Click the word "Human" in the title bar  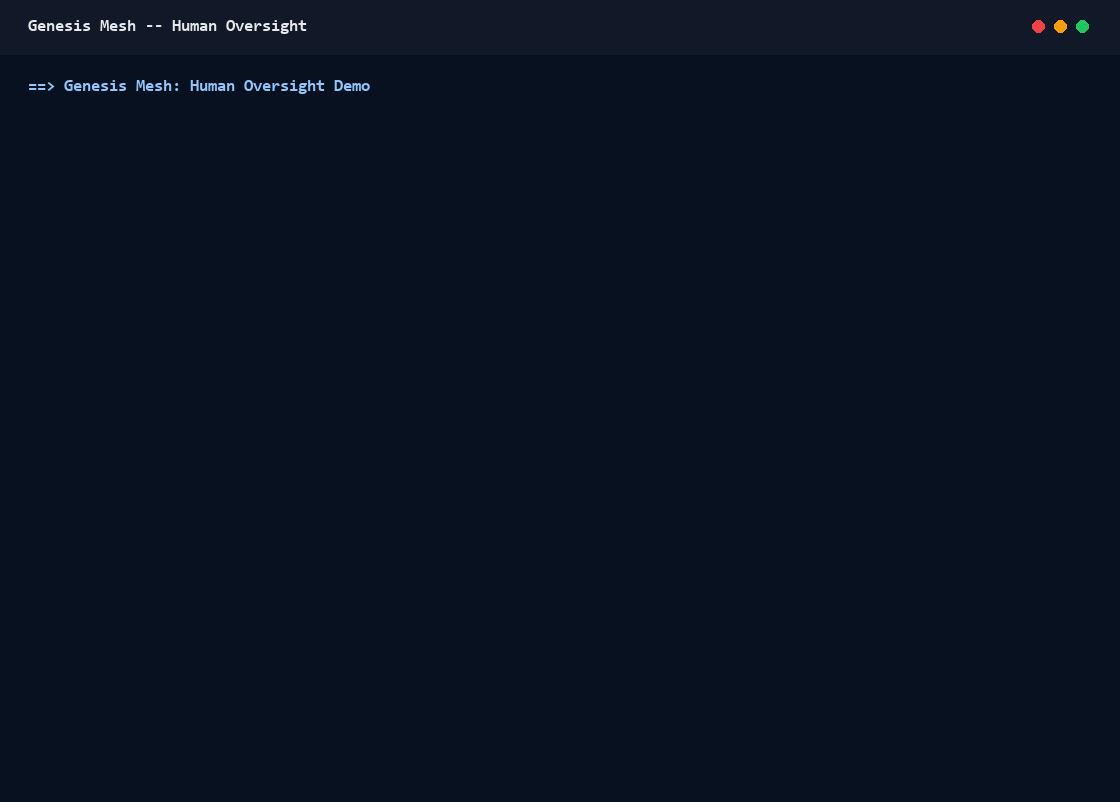pyautogui.click(x=194, y=26)
